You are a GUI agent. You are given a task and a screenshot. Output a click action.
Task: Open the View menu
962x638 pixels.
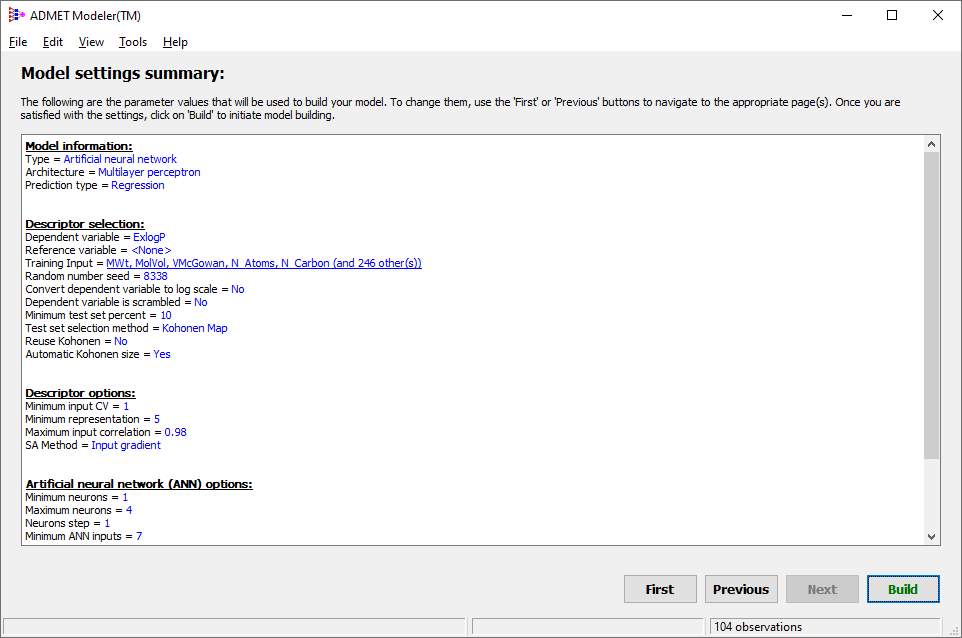tap(91, 42)
